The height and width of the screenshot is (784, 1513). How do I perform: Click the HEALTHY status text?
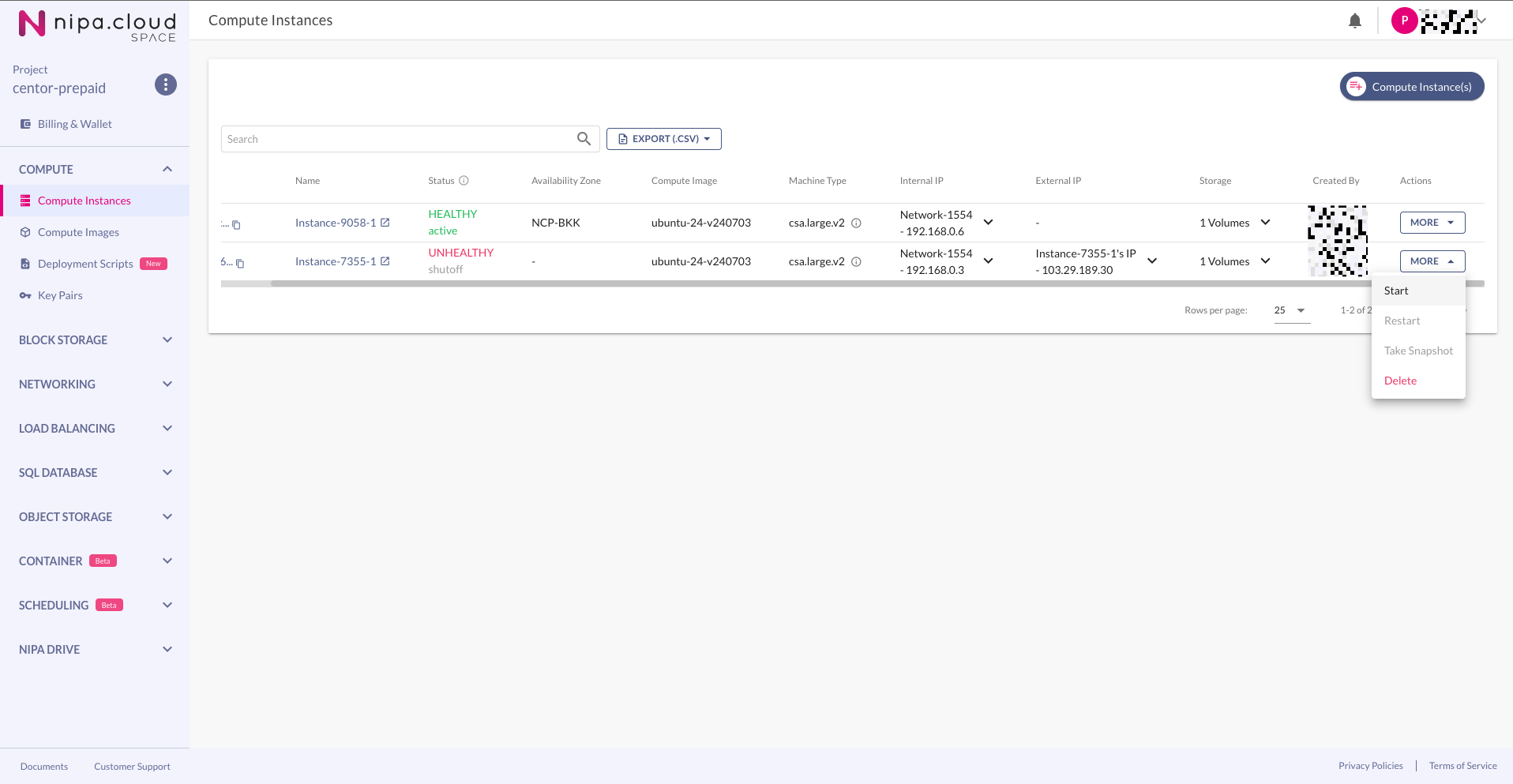pos(452,214)
